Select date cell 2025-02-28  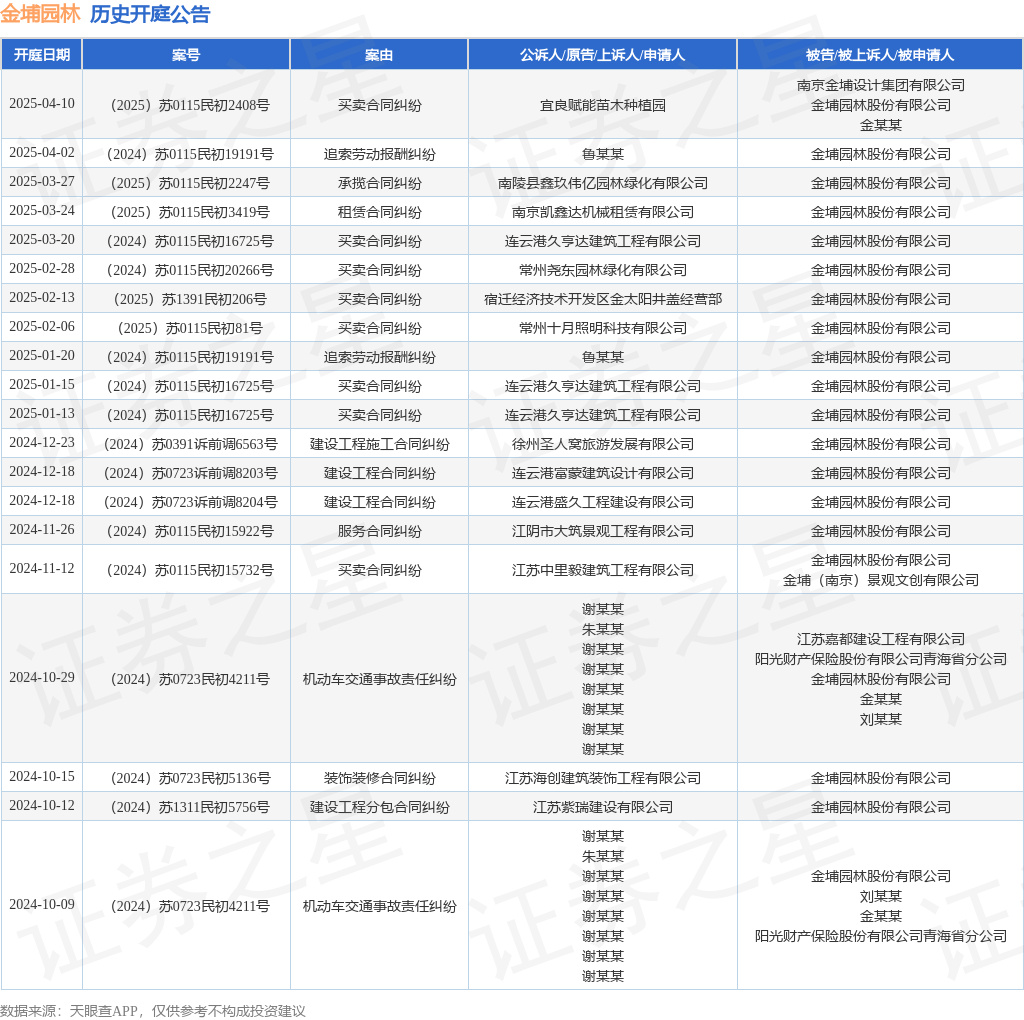point(42,268)
